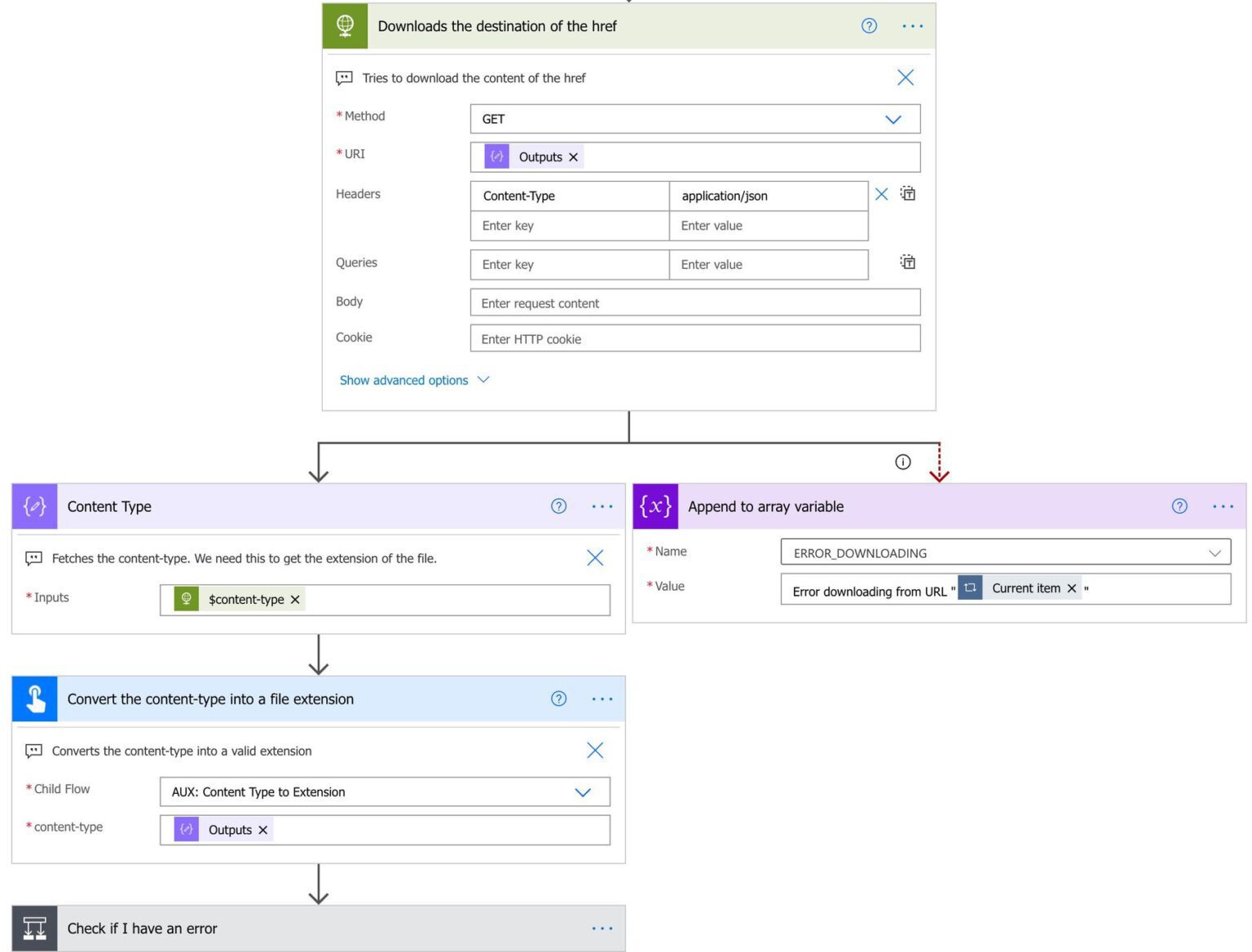Click the info icon above the dashed arrow
The height and width of the screenshot is (952, 1252).
902,462
